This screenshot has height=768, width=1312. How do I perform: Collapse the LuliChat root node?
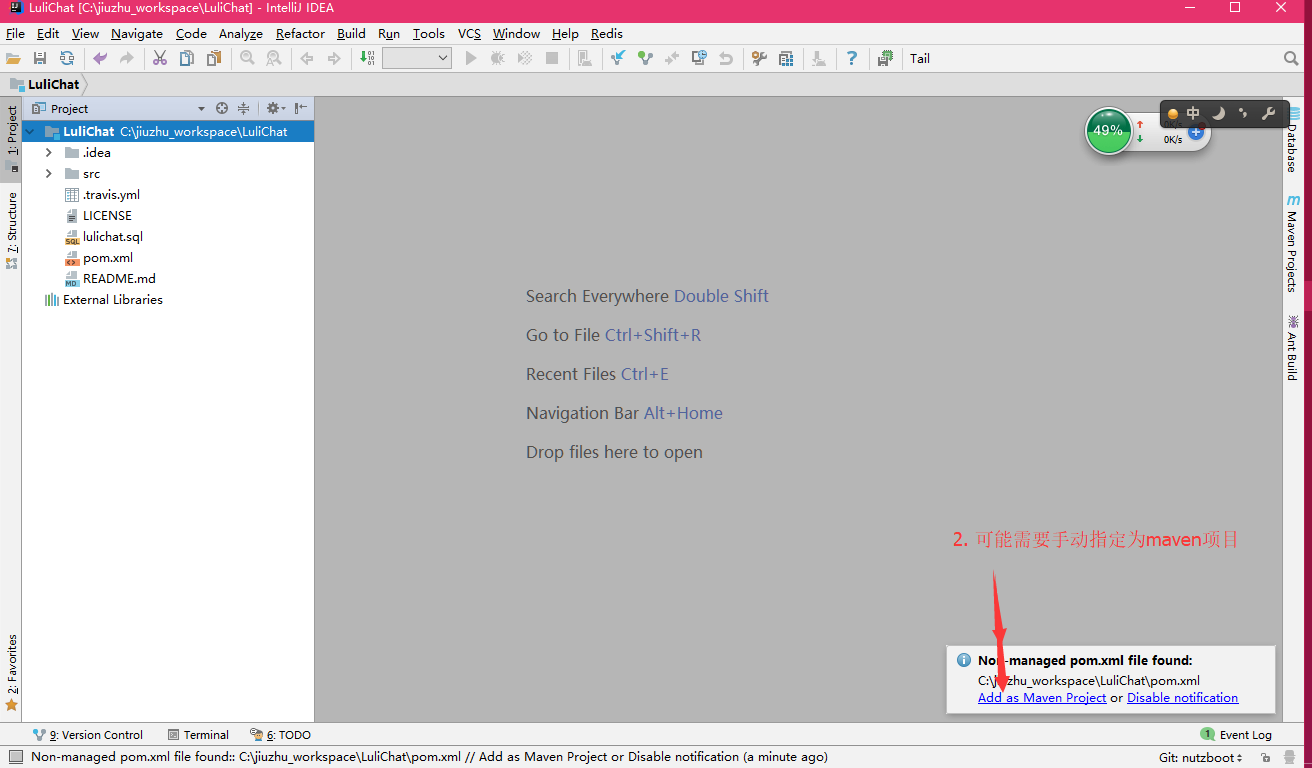coord(30,132)
